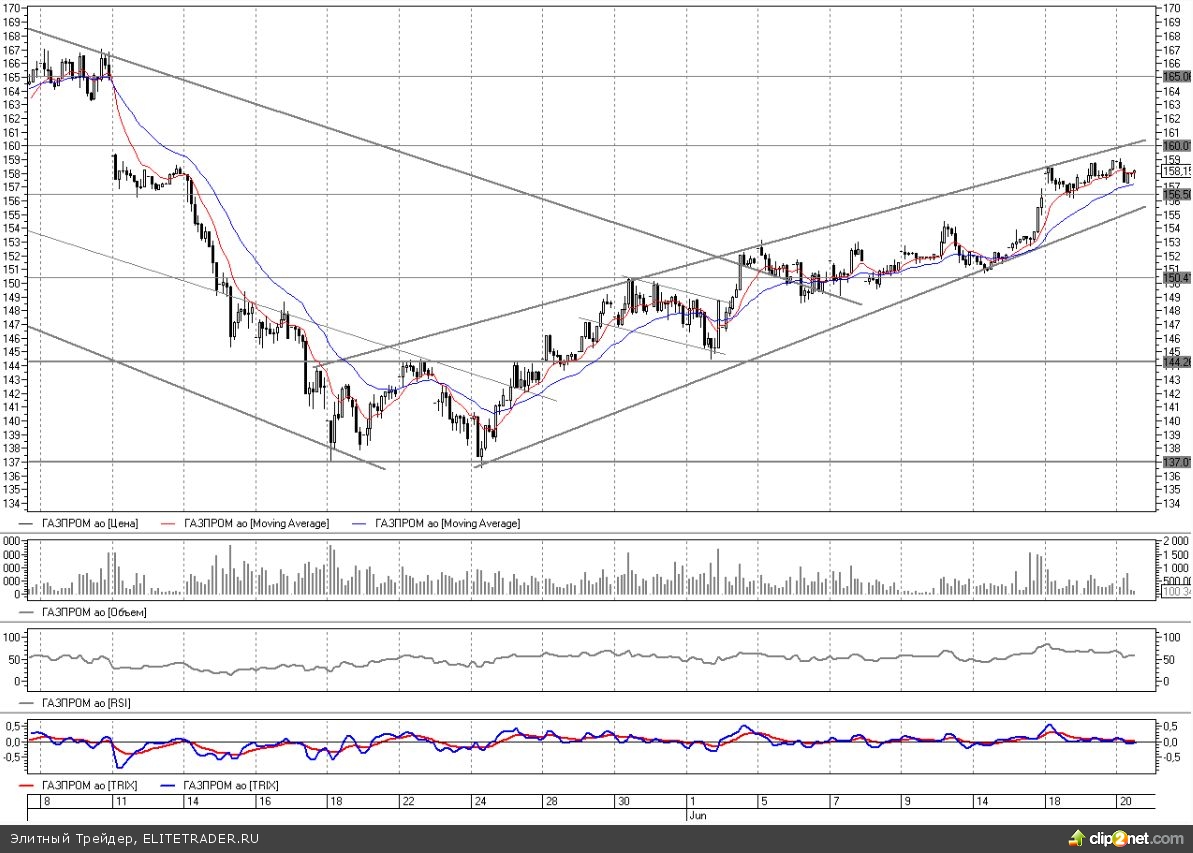1193x853 pixels.
Task: Click the 160.01 resistance level price tag
Action: click(x=1176, y=145)
